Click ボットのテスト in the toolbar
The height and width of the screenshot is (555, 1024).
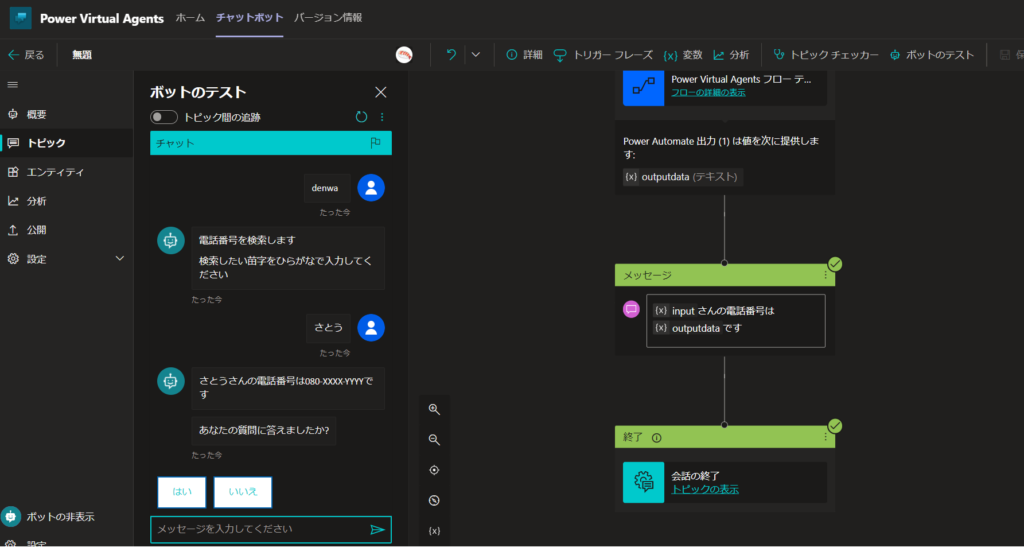click(932, 55)
